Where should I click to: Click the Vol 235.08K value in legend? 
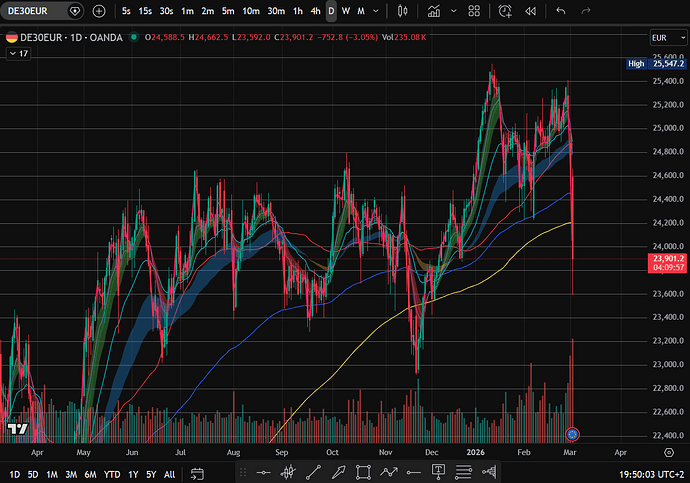click(404, 37)
